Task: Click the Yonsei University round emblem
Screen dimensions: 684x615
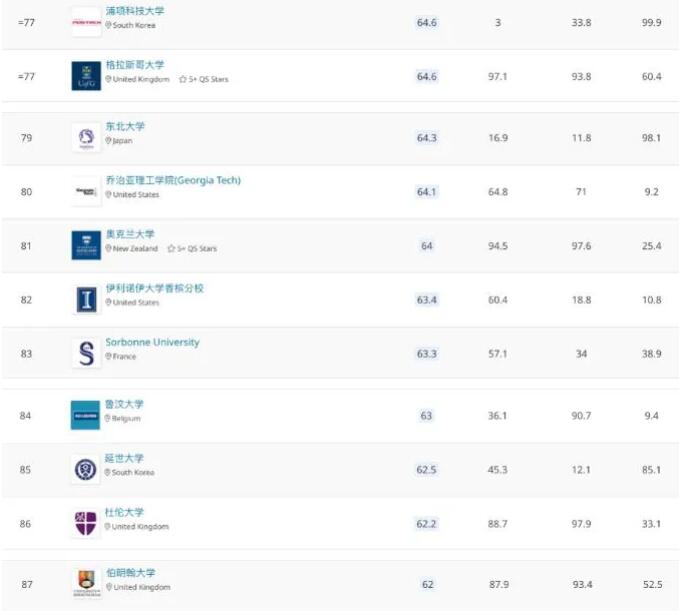Action: coord(85,469)
